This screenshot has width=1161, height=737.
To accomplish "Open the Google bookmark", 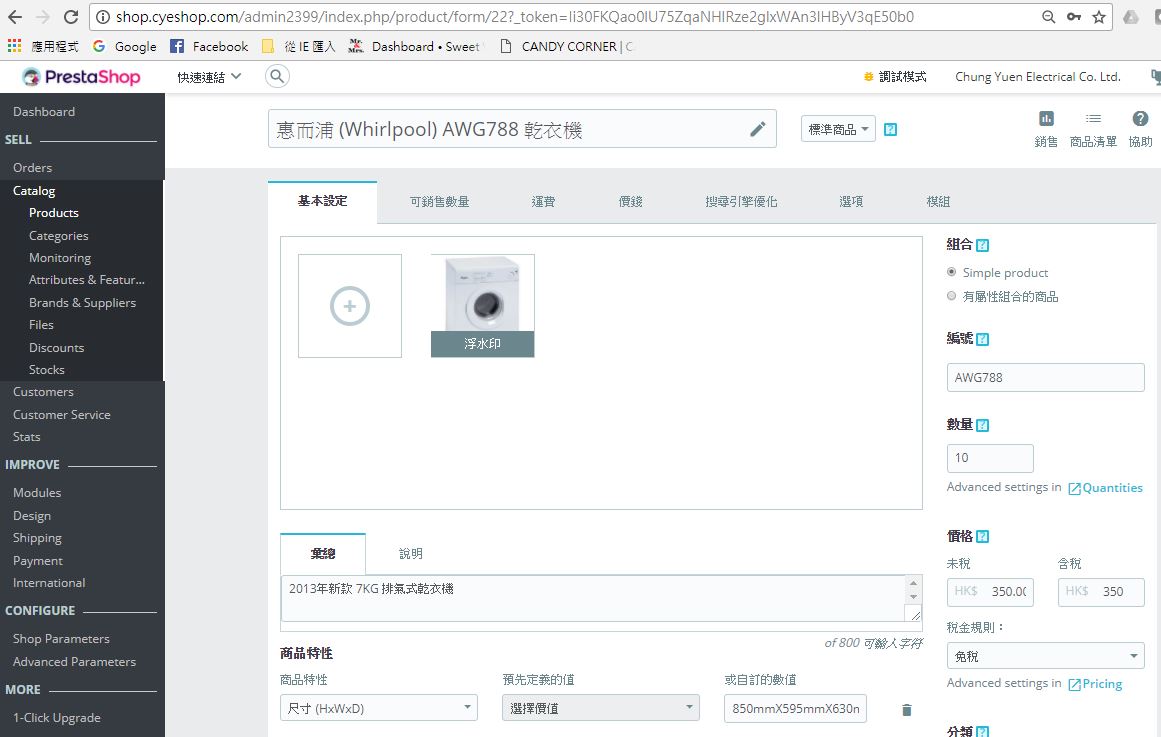I will pyautogui.click(x=124, y=46).
